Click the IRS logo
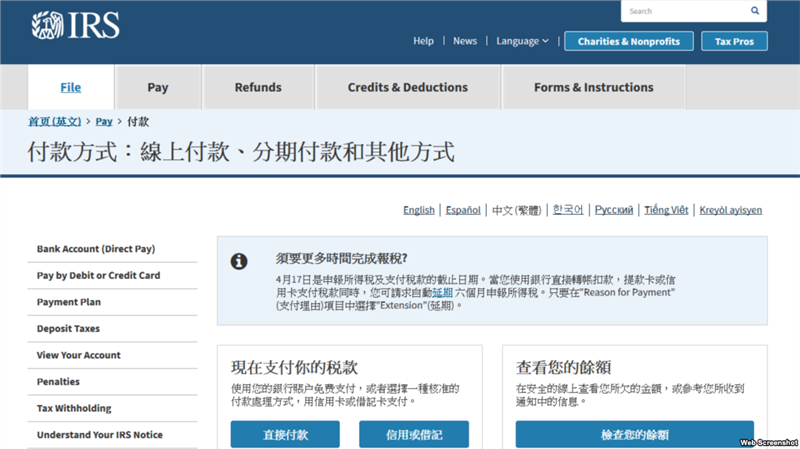 tap(75, 26)
